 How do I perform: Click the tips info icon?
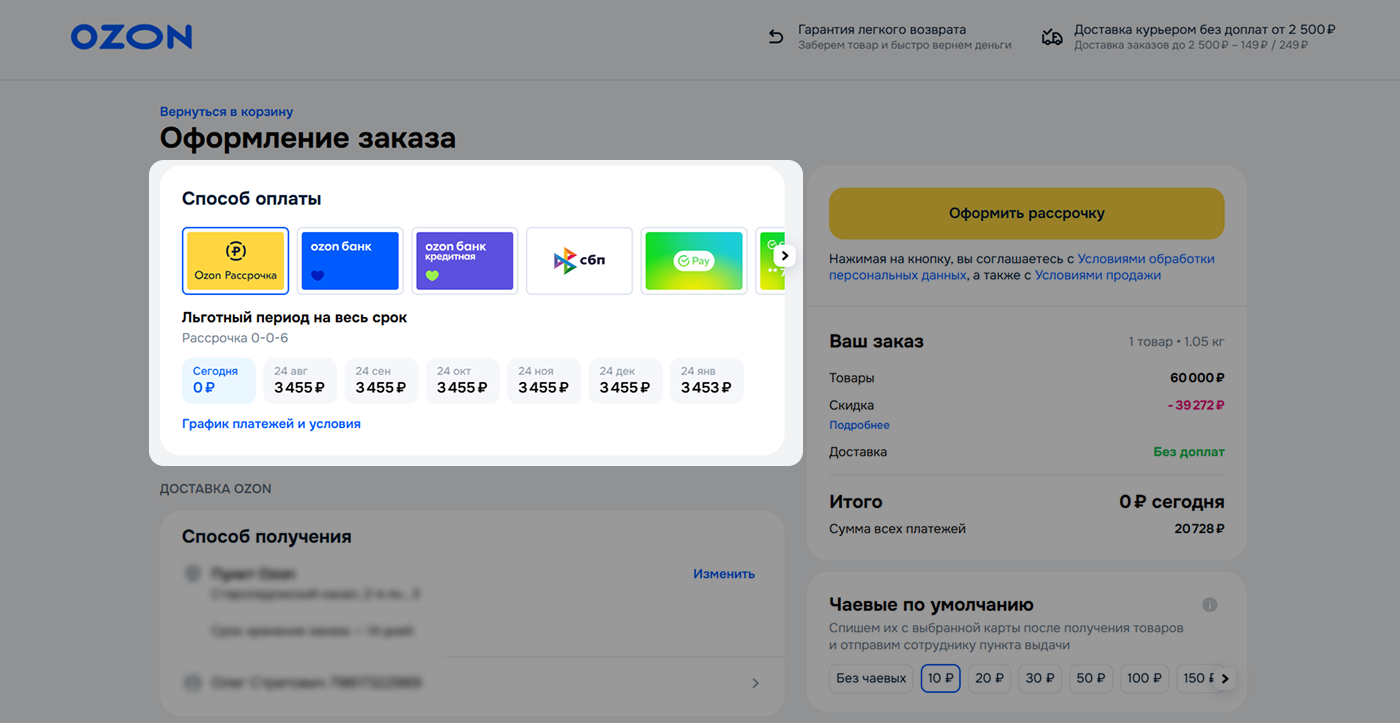click(1209, 605)
